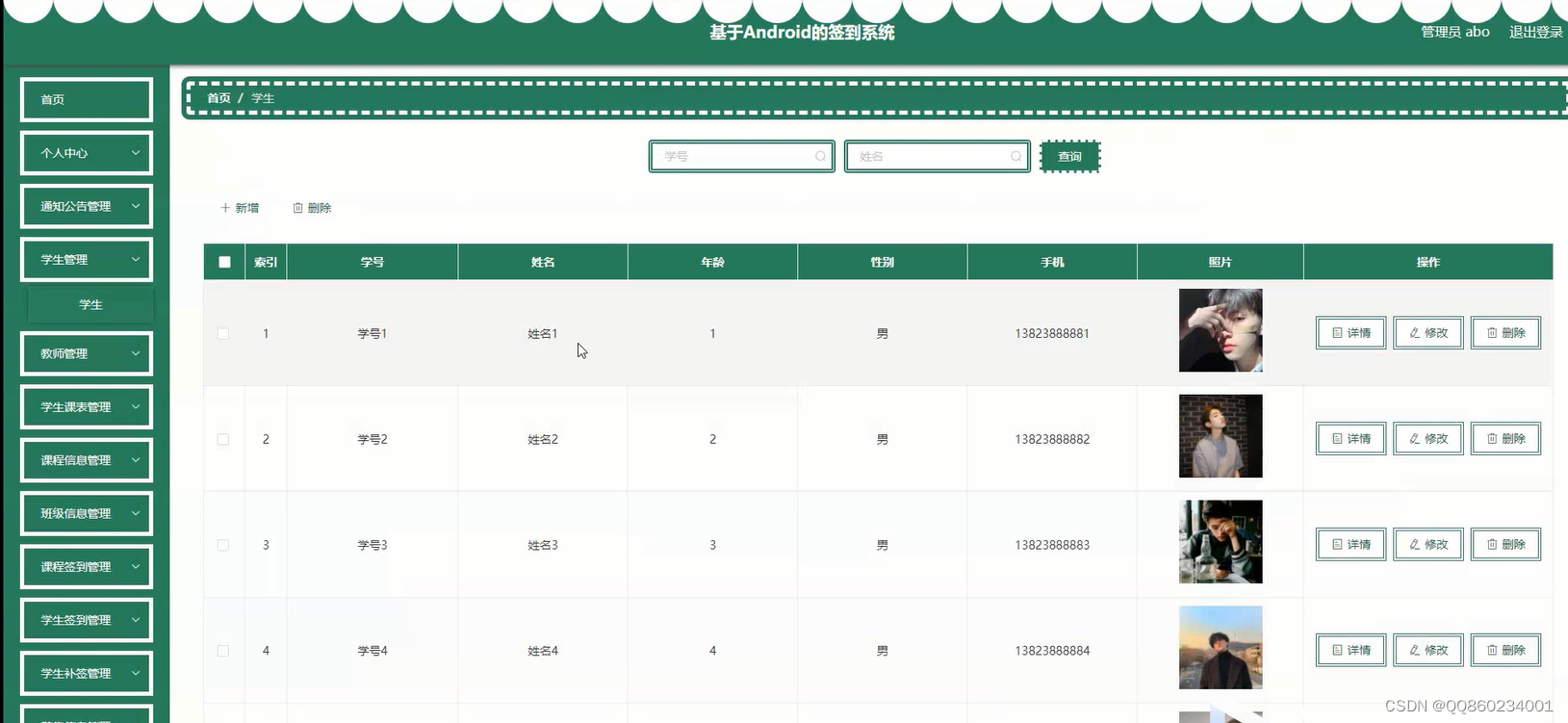This screenshot has height=723, width=1568.
Task: Check the checkbox for row 学号2
Action: click(223, 440)
